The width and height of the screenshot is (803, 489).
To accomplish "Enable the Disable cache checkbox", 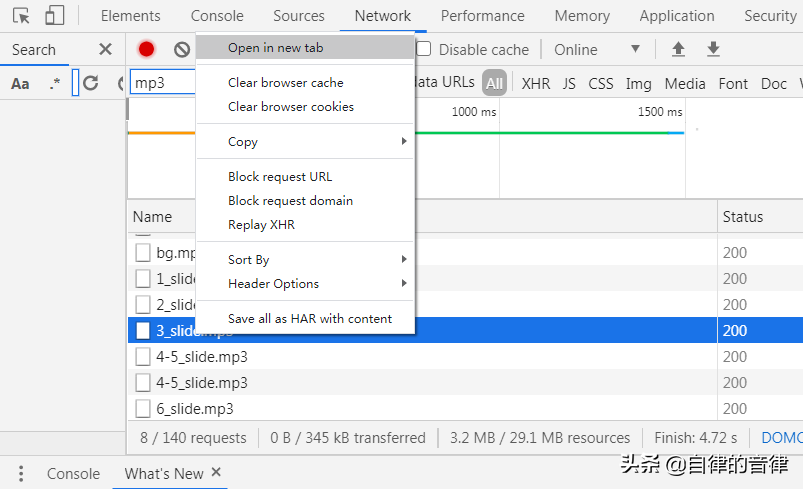I will tap(424, 49).
